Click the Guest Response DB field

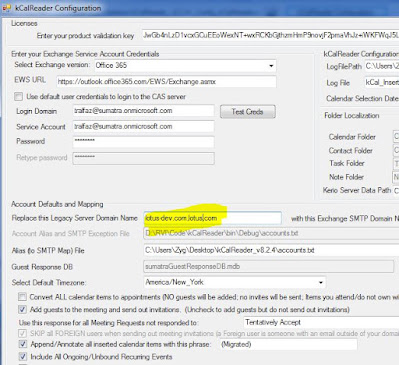[x=269, y=267]
